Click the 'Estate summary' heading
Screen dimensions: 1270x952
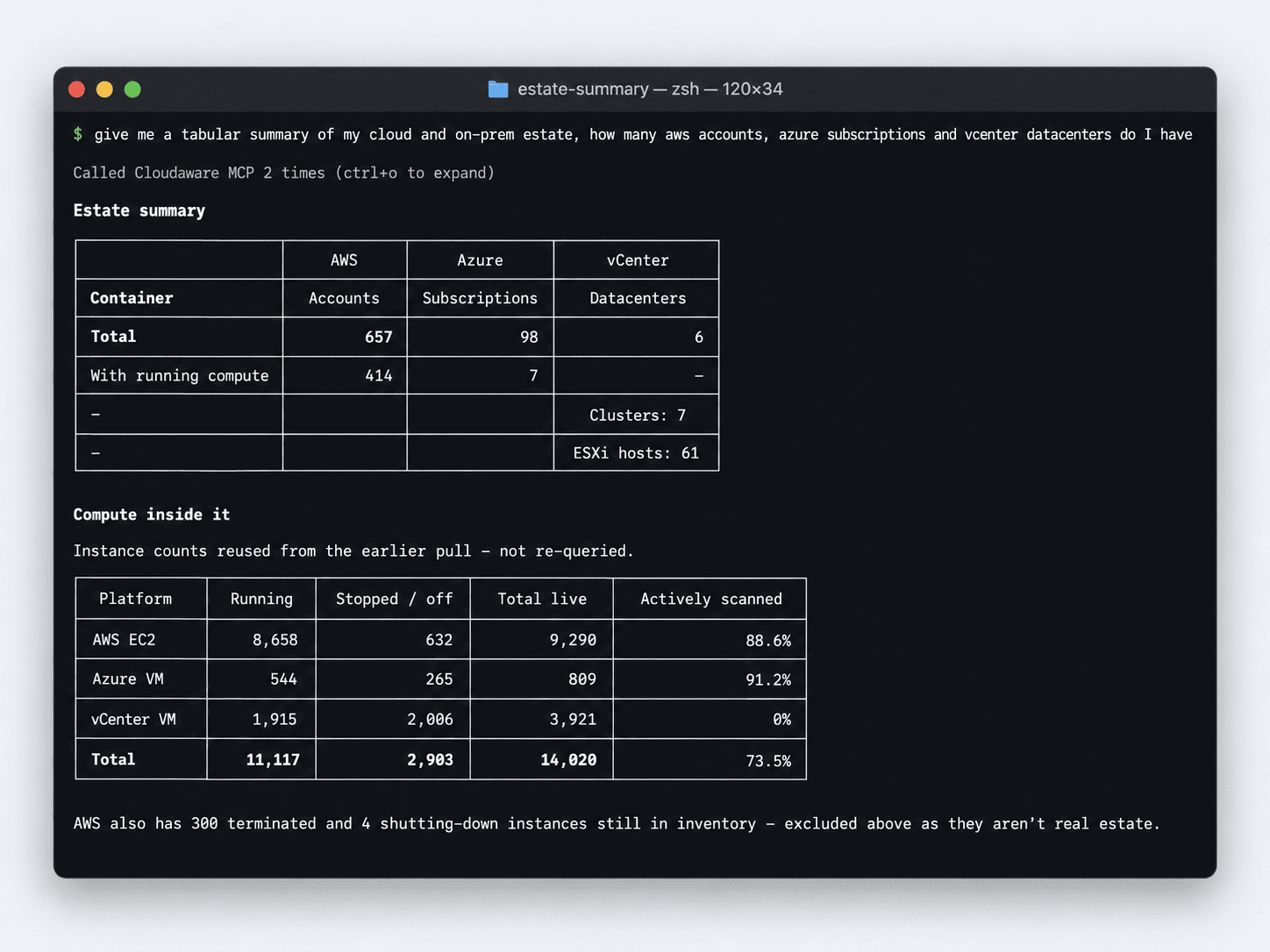(x=139, y=210)
